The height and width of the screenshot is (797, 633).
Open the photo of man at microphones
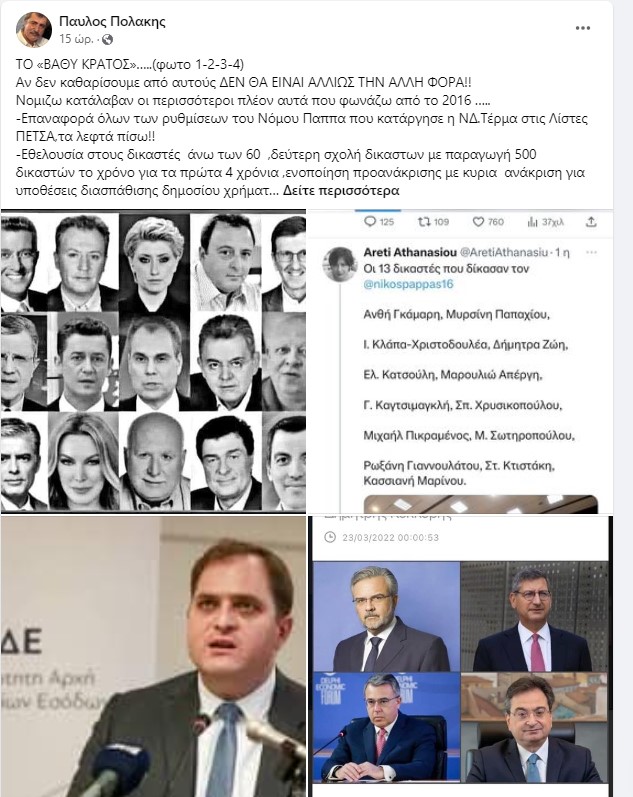click(x=153, y=656)
